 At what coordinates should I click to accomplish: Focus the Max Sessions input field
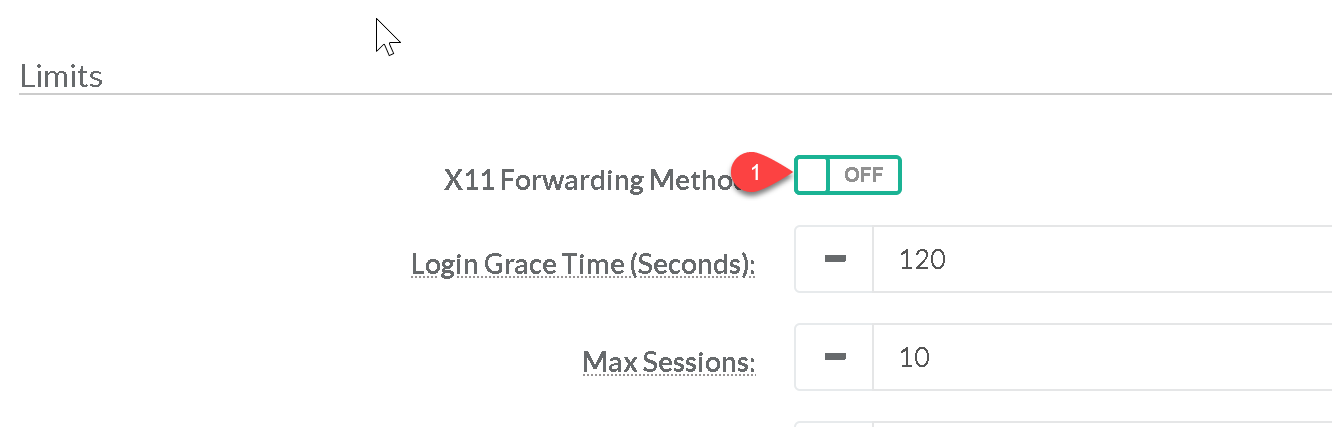click(x=1100, y=357)
